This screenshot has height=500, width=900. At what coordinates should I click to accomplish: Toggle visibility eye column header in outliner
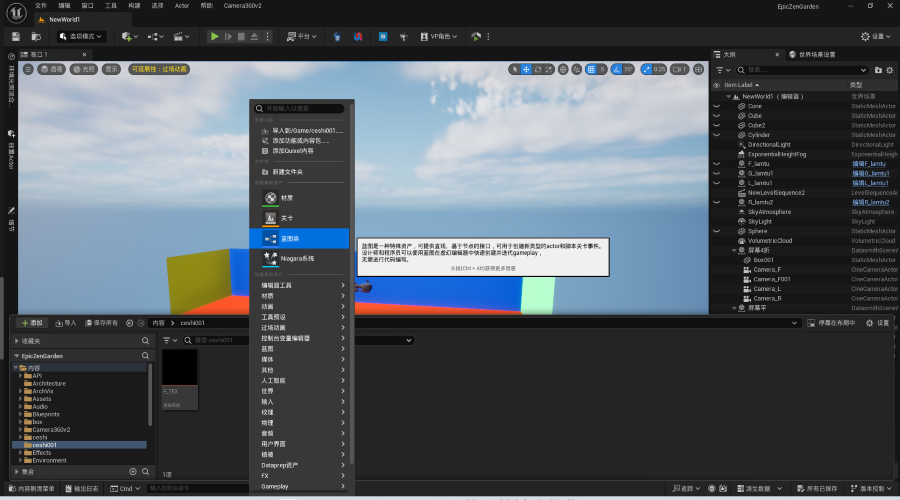pos(716,85)
